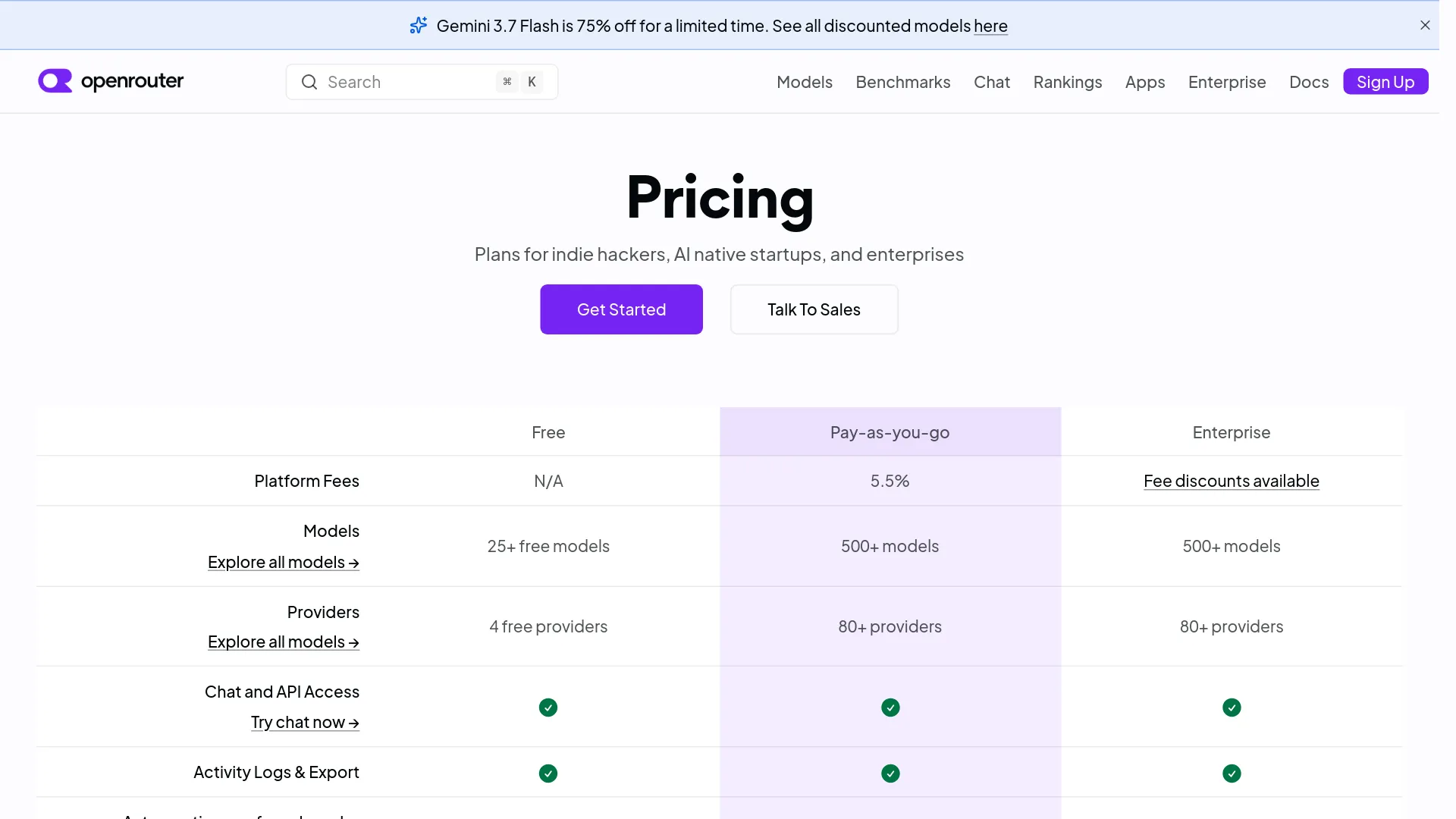This screenshot has width=1456, height=819.
Task: Click the Pay-as-you-go Chat and API Access checkmark
Action: 890,708
